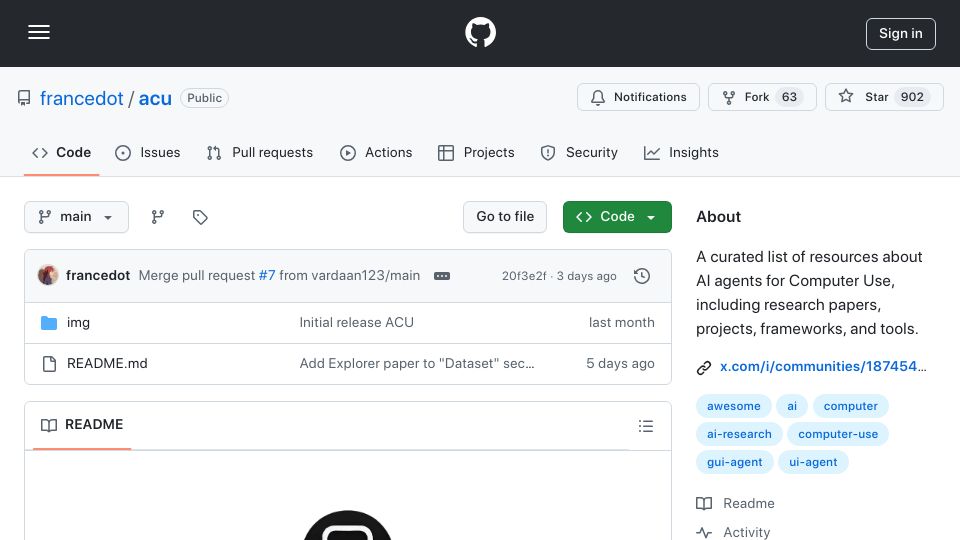The width and height of the screenshot is (960, 540).
Task: Open the x.com communities link
Action: [823, 367]
